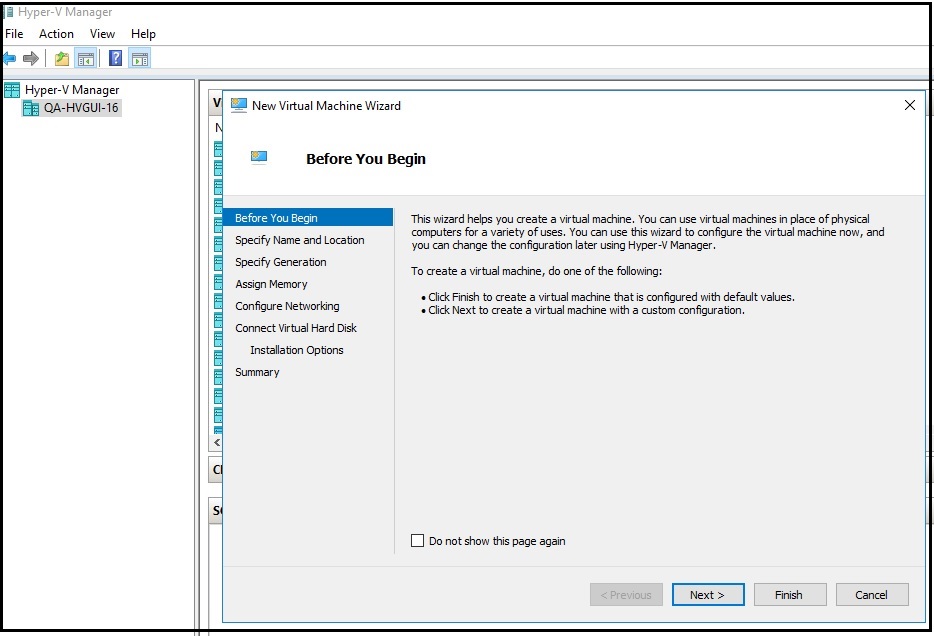Jump to the Assign Memory wizard step
The image size is (934, 636).
coord(271,284)
